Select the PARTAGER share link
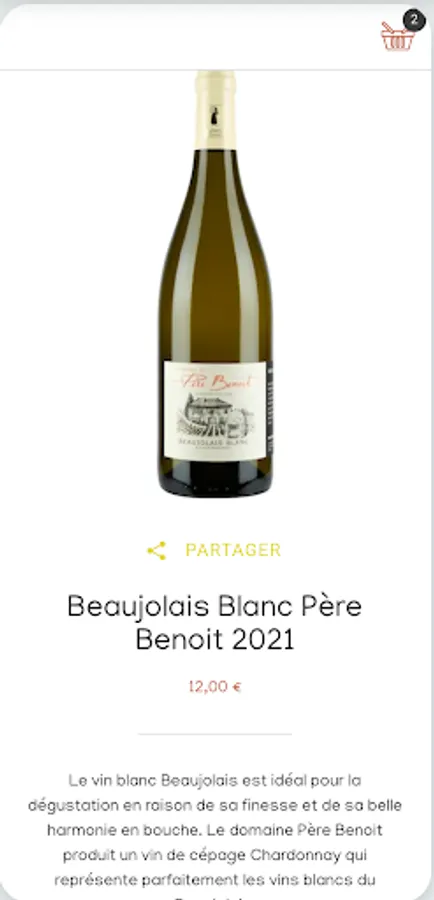Screen dimensions: 434x900 point(233,550)
